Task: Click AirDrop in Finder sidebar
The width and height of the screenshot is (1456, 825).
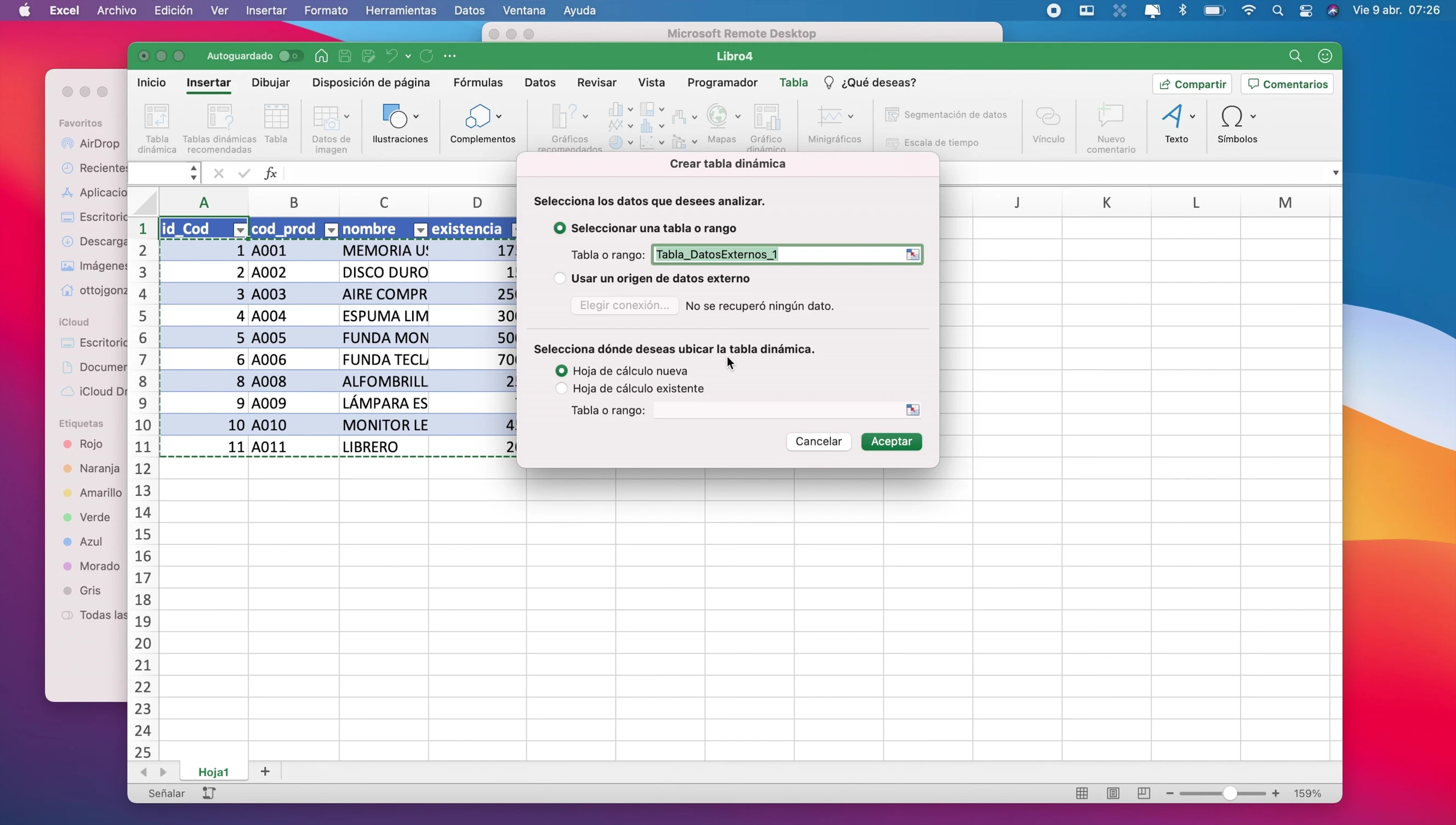Action: (91, 144)
